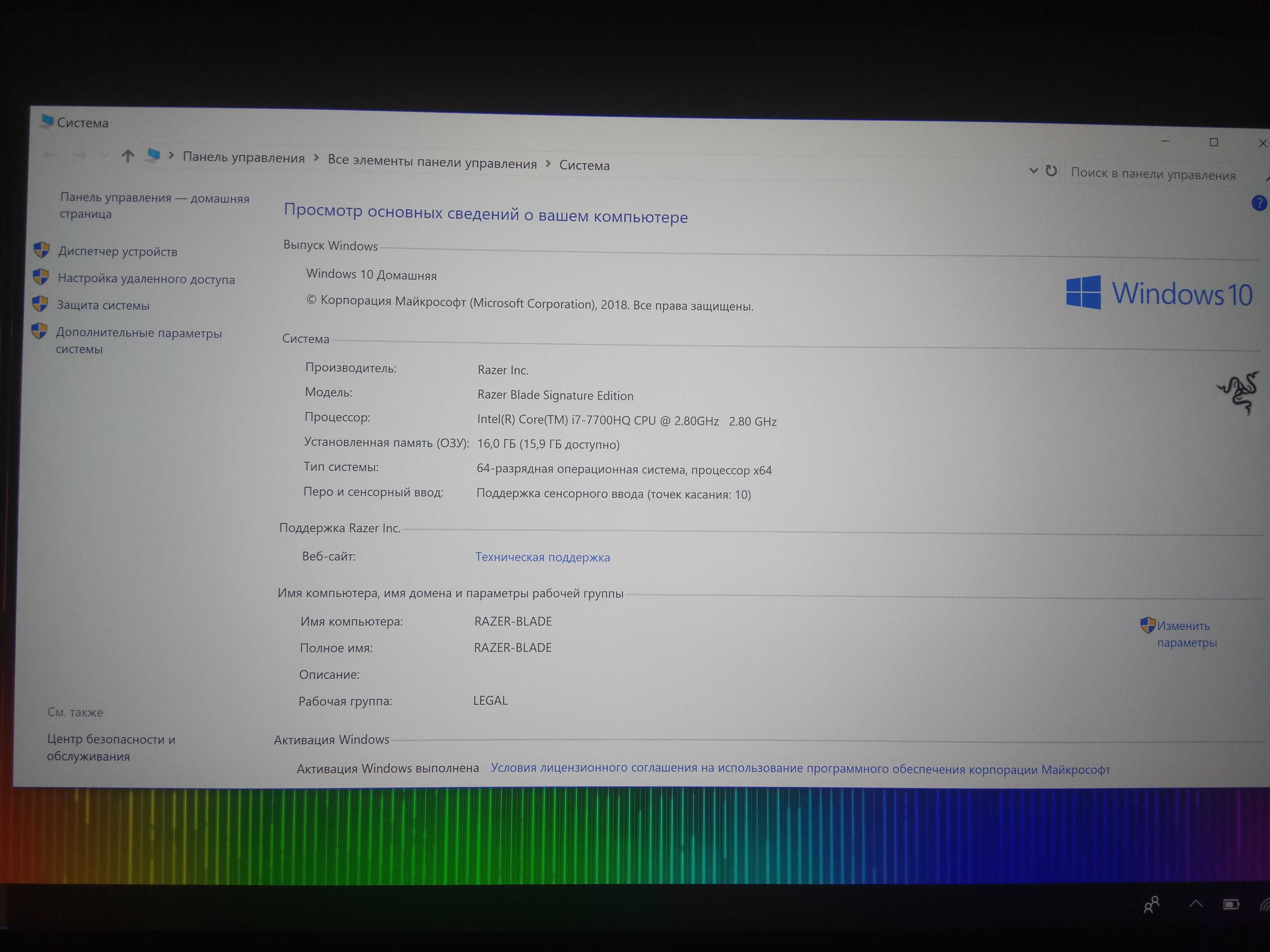Open Панель управления breadcrumb

coord(243,157)
